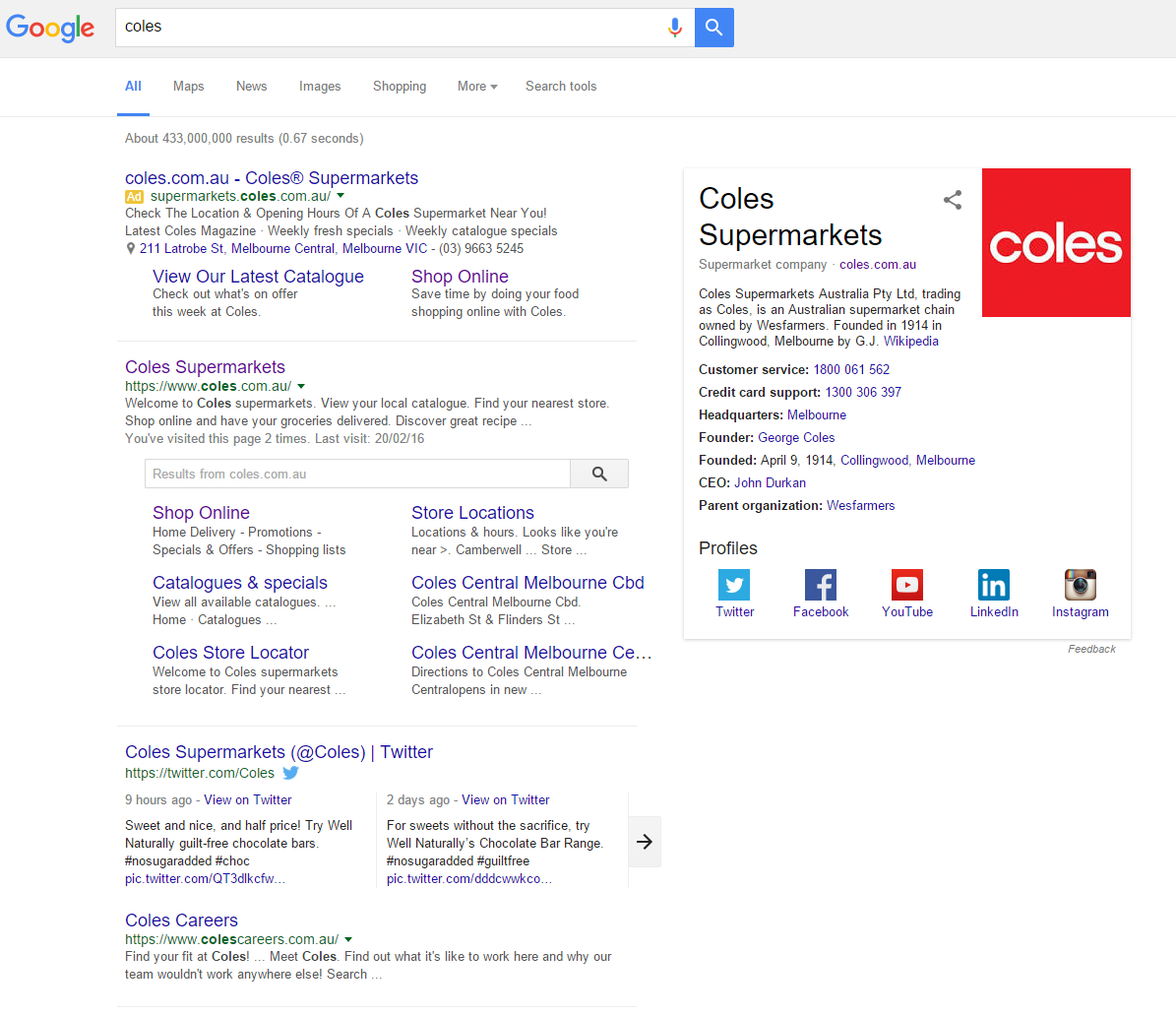Viewport: 1176px width, 1016px height.
Task: Open the ad's Shop Online sitelink
Action: coord(460,276)
